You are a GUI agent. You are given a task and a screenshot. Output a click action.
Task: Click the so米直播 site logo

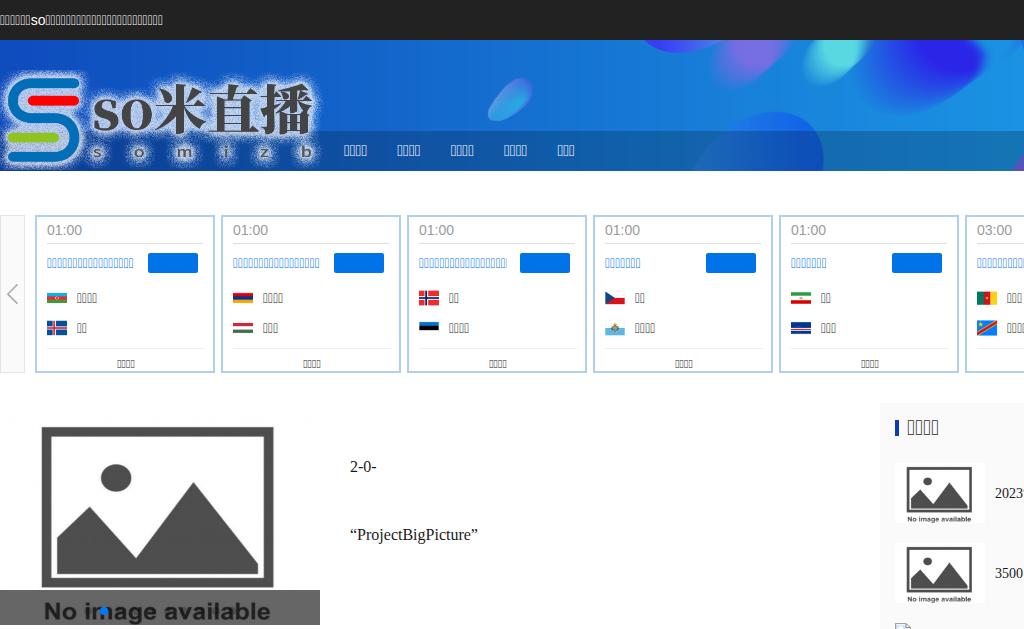click(x=161, y=119)
